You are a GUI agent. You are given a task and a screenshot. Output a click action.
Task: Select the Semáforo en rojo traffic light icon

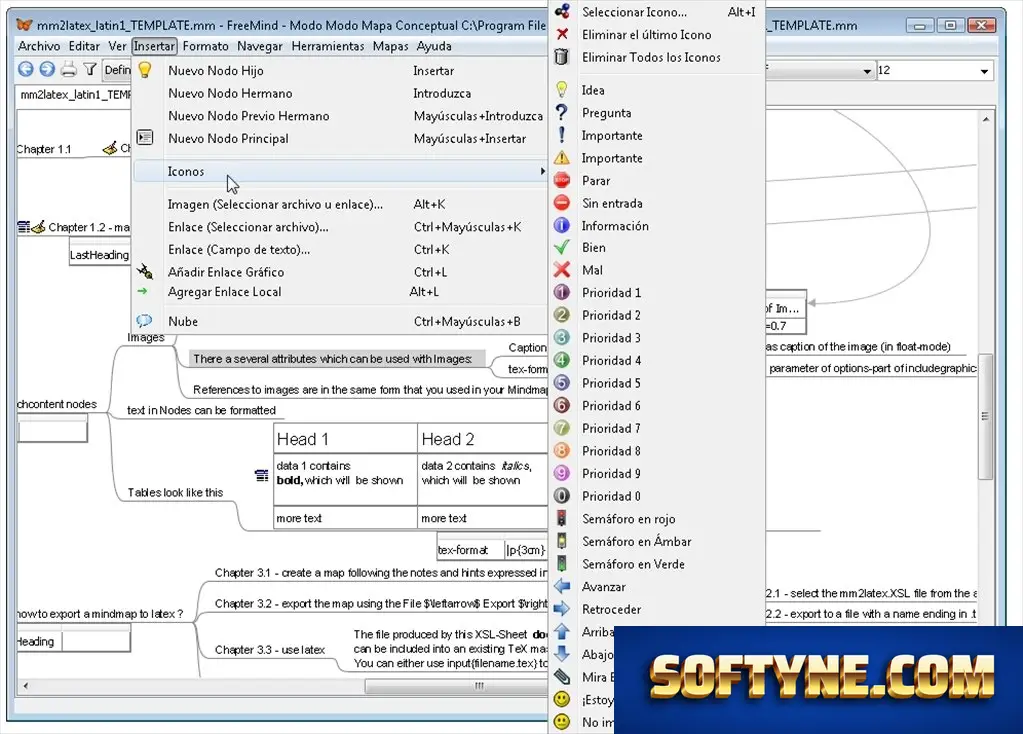561,519
